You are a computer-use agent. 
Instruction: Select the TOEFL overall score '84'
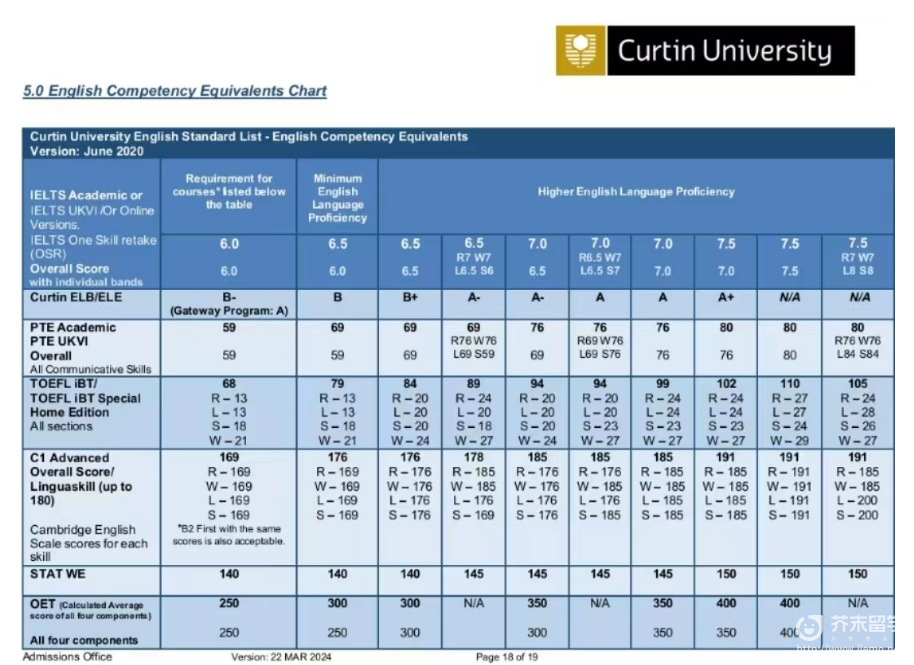[x=410, y=383]
